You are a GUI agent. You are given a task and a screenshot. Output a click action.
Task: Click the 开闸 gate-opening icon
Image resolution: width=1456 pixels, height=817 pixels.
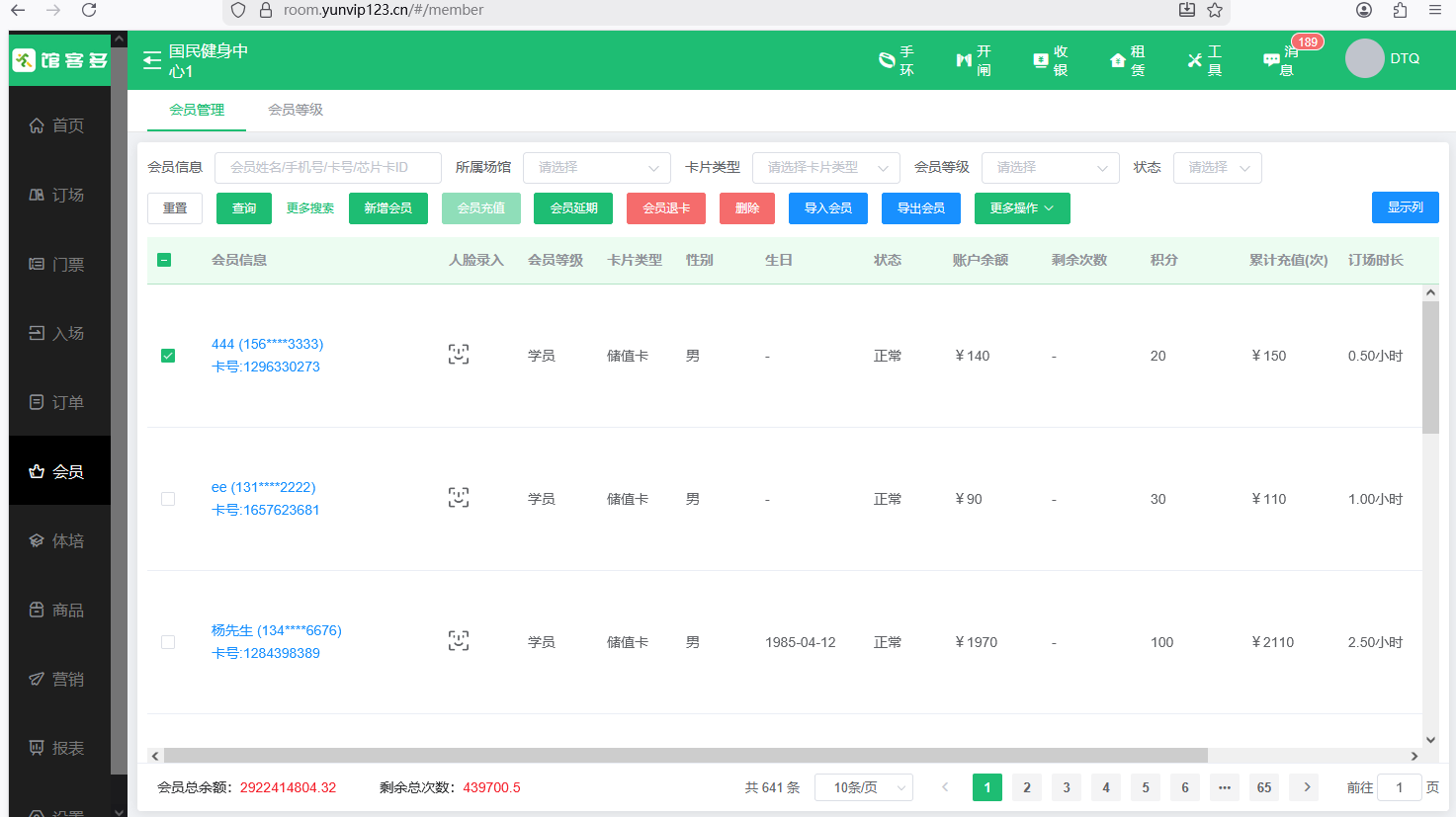(x=973, y=59)
